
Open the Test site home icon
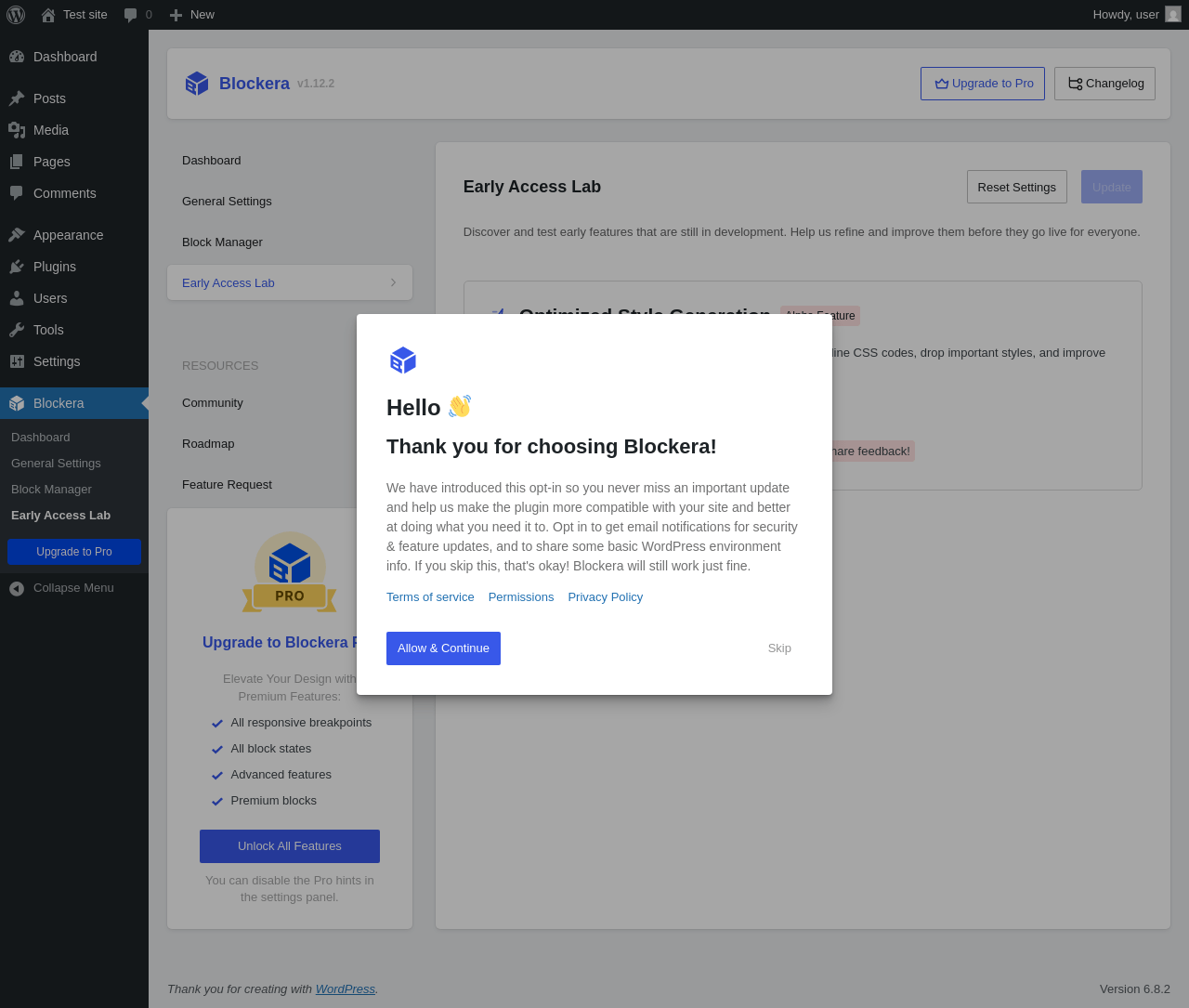click(x=48, y=15)
